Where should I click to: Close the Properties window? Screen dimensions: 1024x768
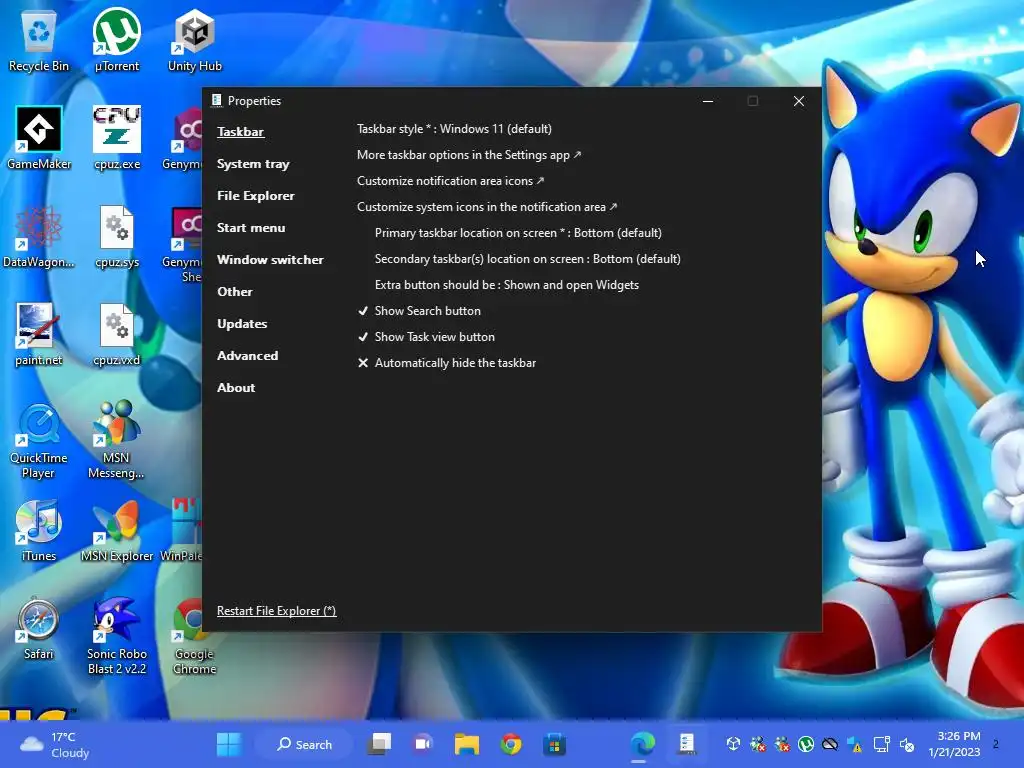[799, 101]
